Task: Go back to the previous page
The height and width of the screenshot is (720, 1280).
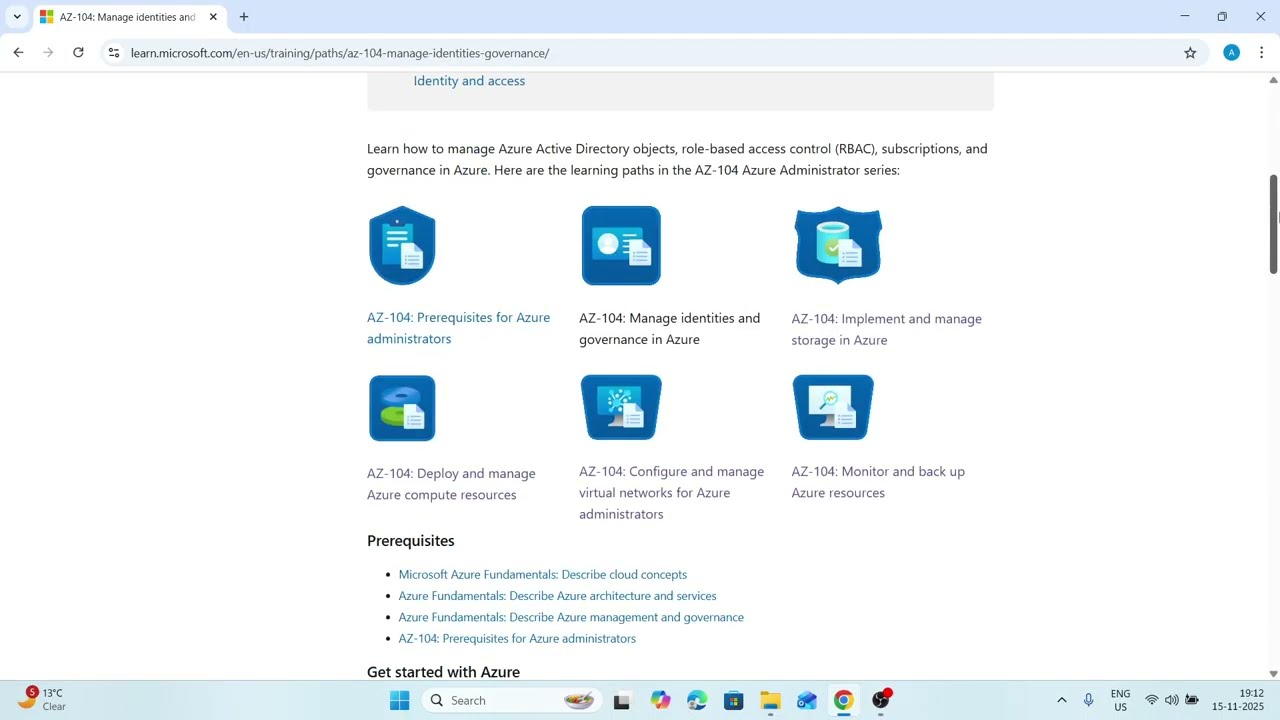Action: (x=18, y=53)
